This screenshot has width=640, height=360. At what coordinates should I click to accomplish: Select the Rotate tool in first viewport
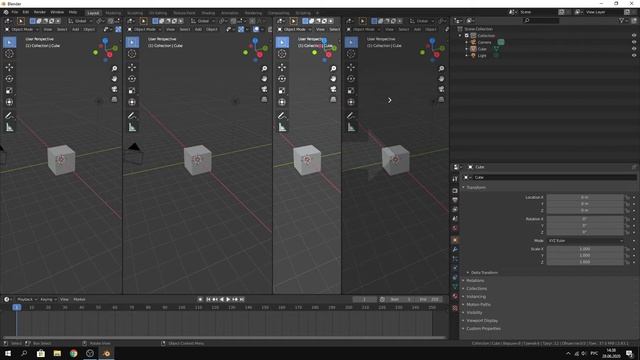pyautogui.click(x=9, y=79)
